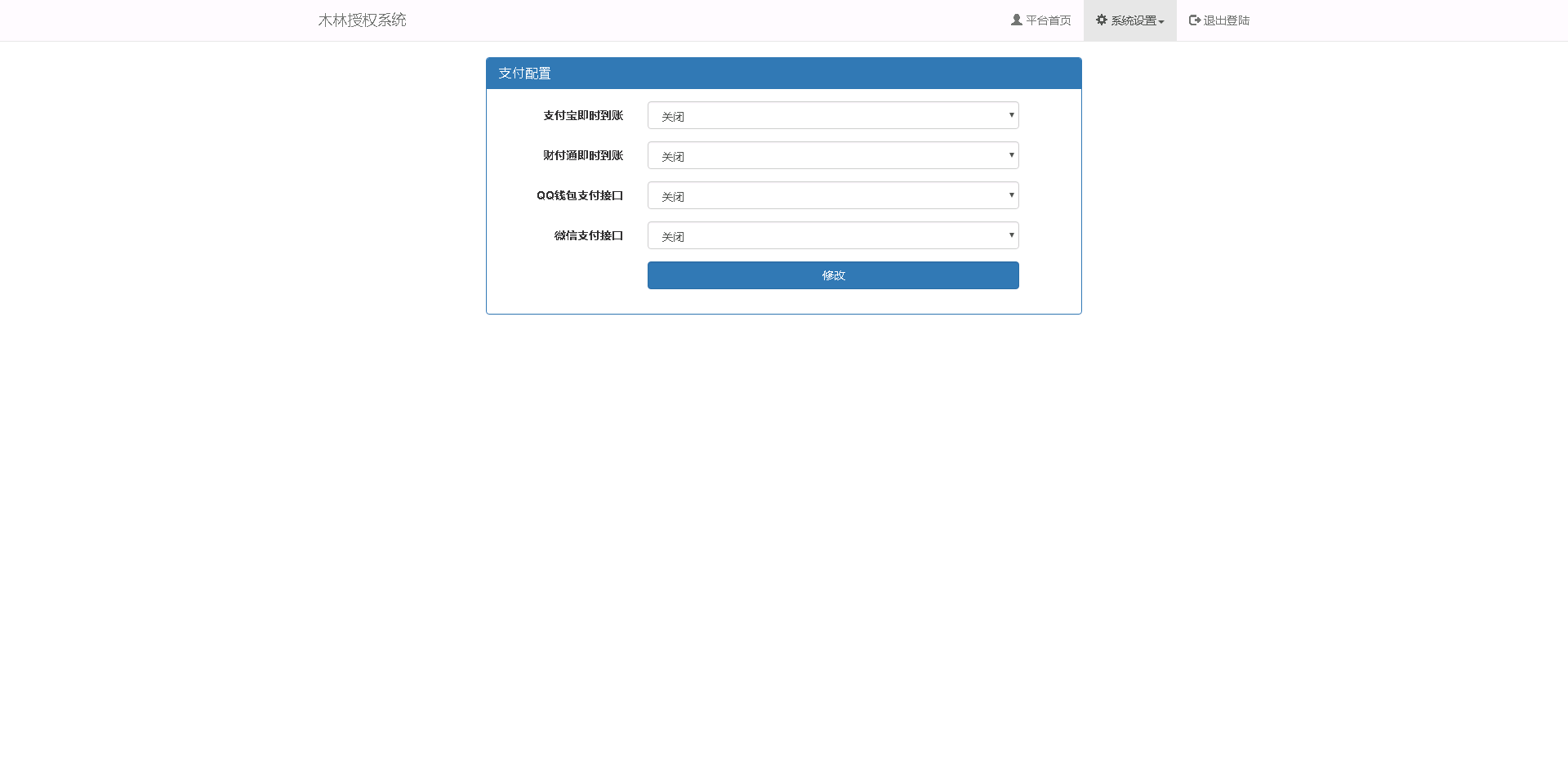Open the QQ钱包支付接口 dropdown
Screen dimensions: 1568x768
coord(833,195)
